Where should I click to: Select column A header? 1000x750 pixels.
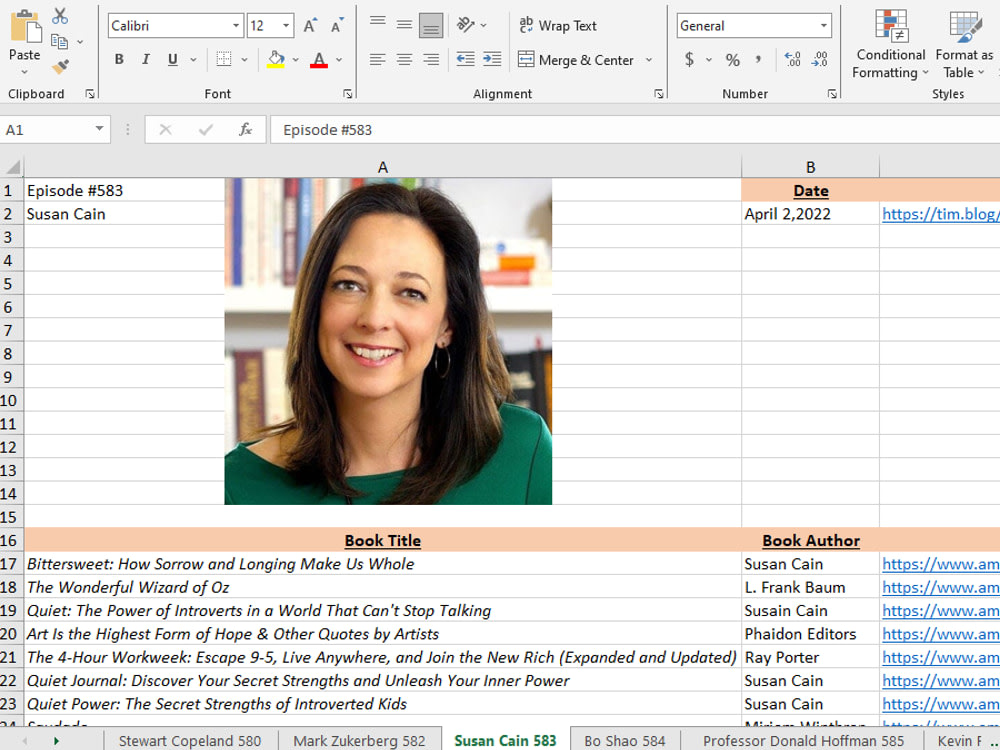coord(383,167)
